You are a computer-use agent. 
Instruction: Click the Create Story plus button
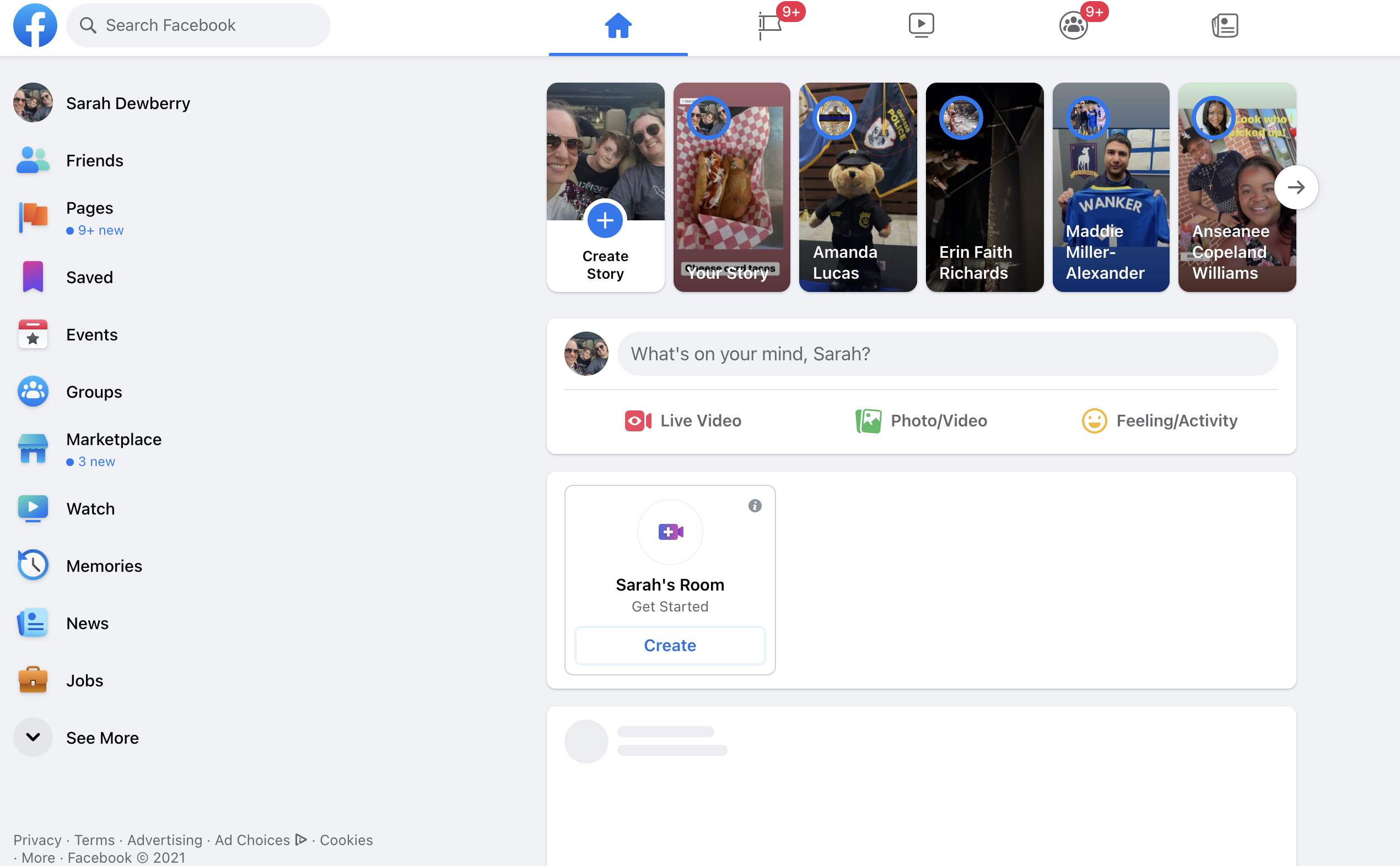[605, 220]
